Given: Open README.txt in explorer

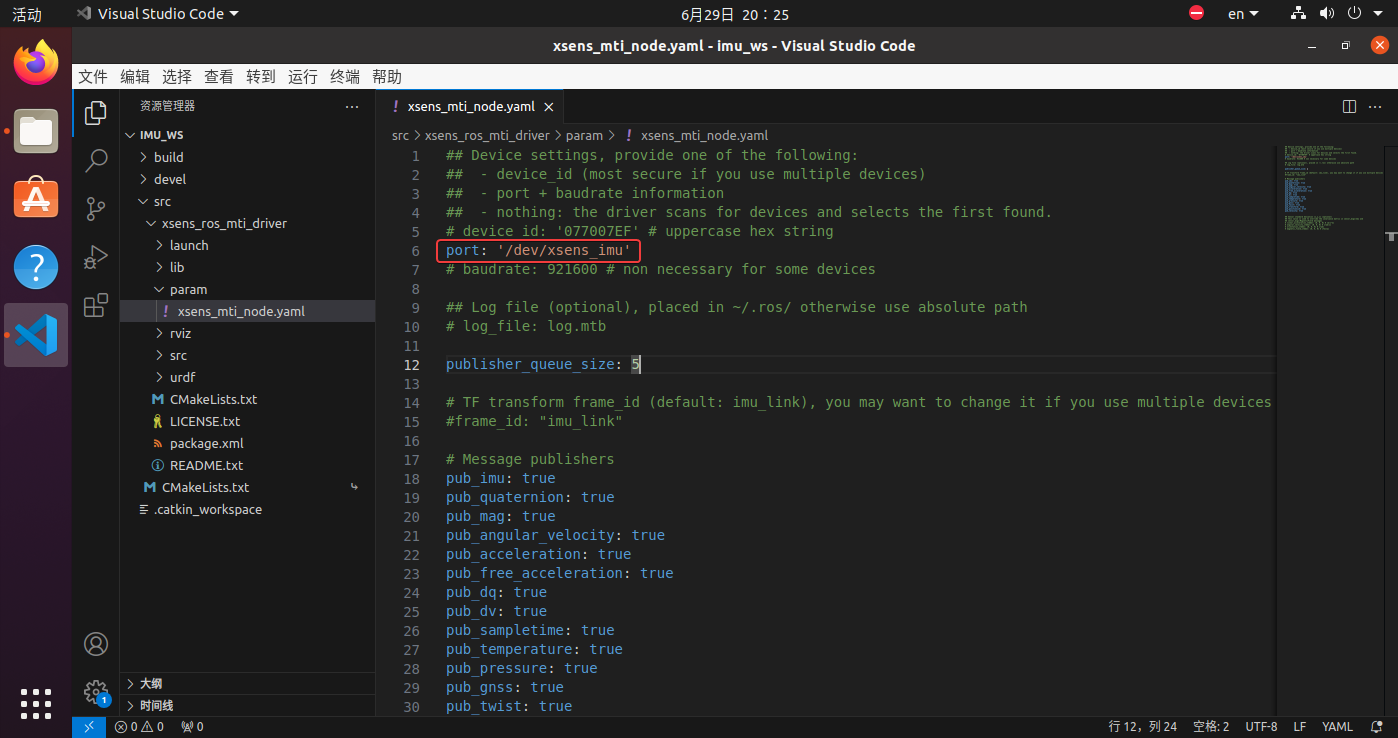Looking at the screenshot, I should (x=247, y=465).
